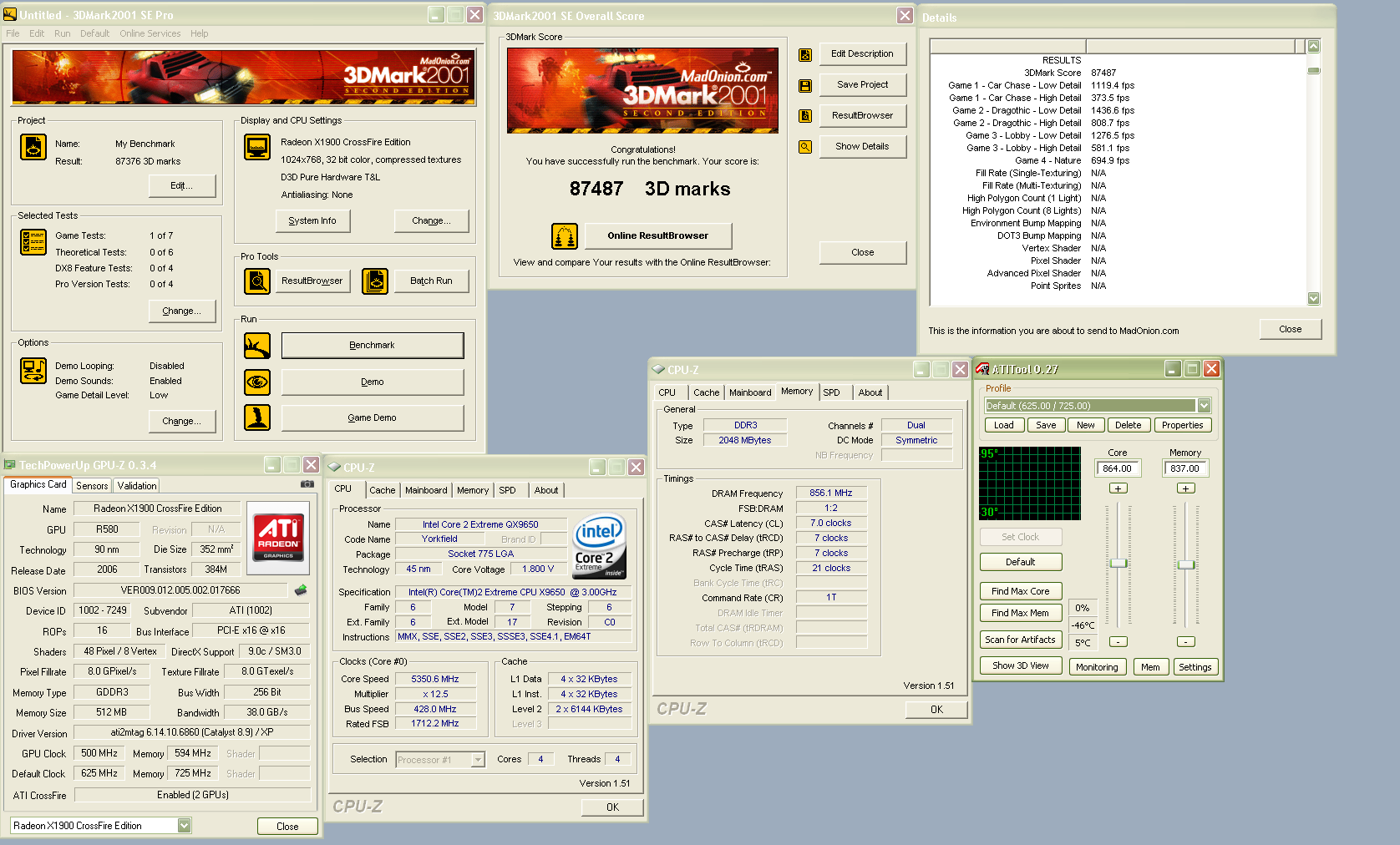The width and height of the screenshot is (1400, 845).
Task: Click the icon beside ResultBrowser in Overall Score
Action: coord(805,116)
